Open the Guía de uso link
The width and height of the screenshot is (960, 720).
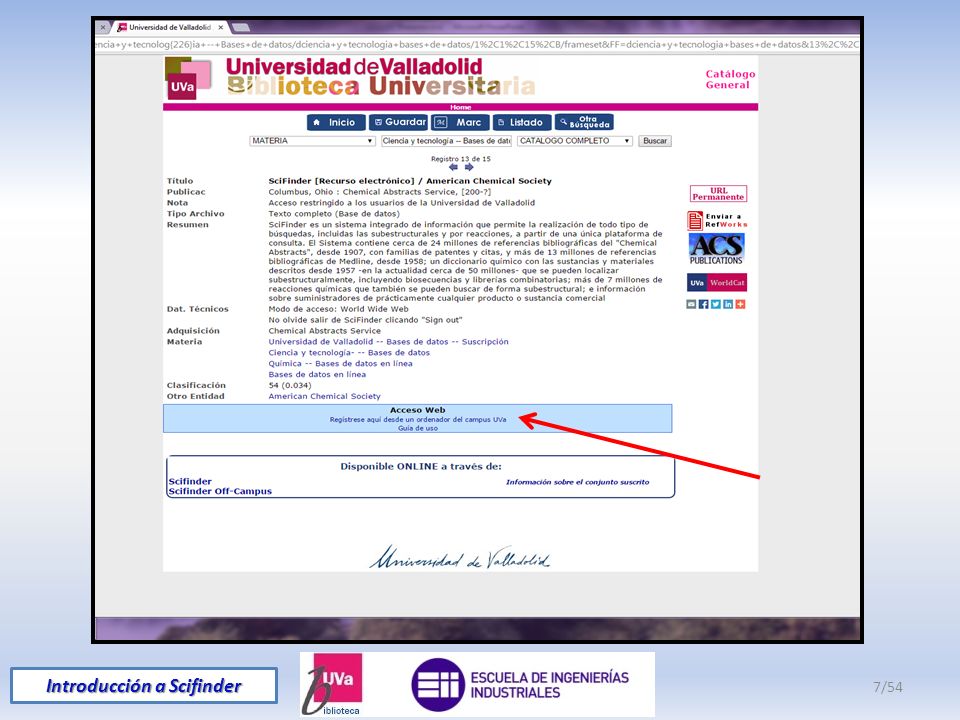pyautogui.click(x=418, y=429)
